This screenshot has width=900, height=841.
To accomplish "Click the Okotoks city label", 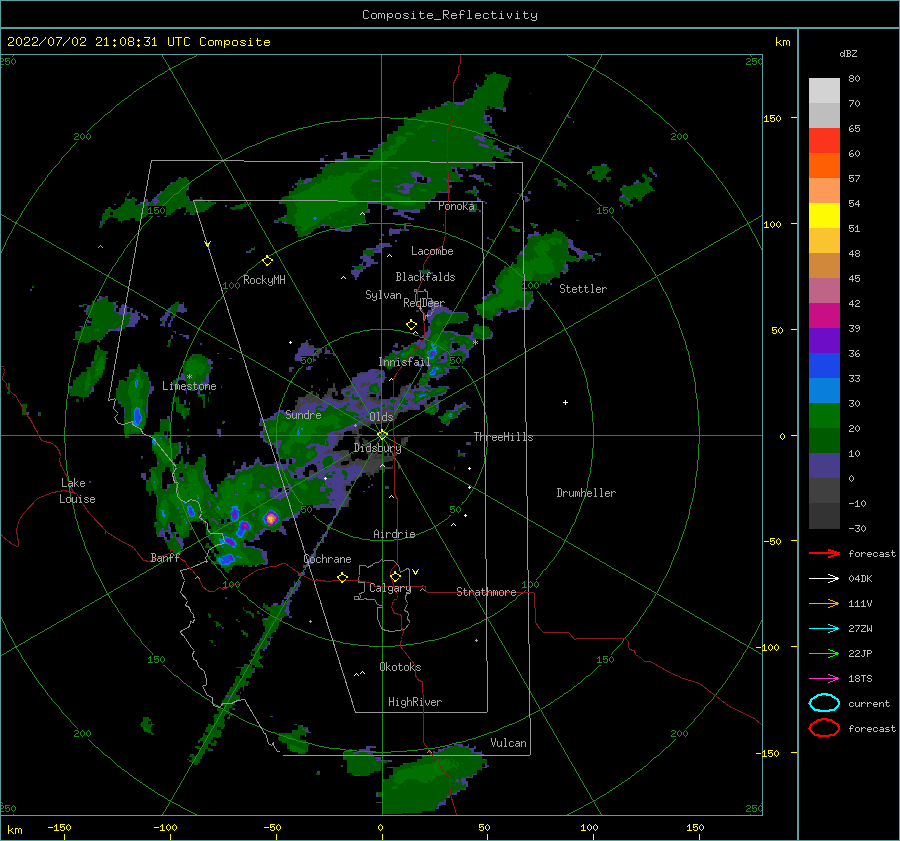I will tap(400, 667).
